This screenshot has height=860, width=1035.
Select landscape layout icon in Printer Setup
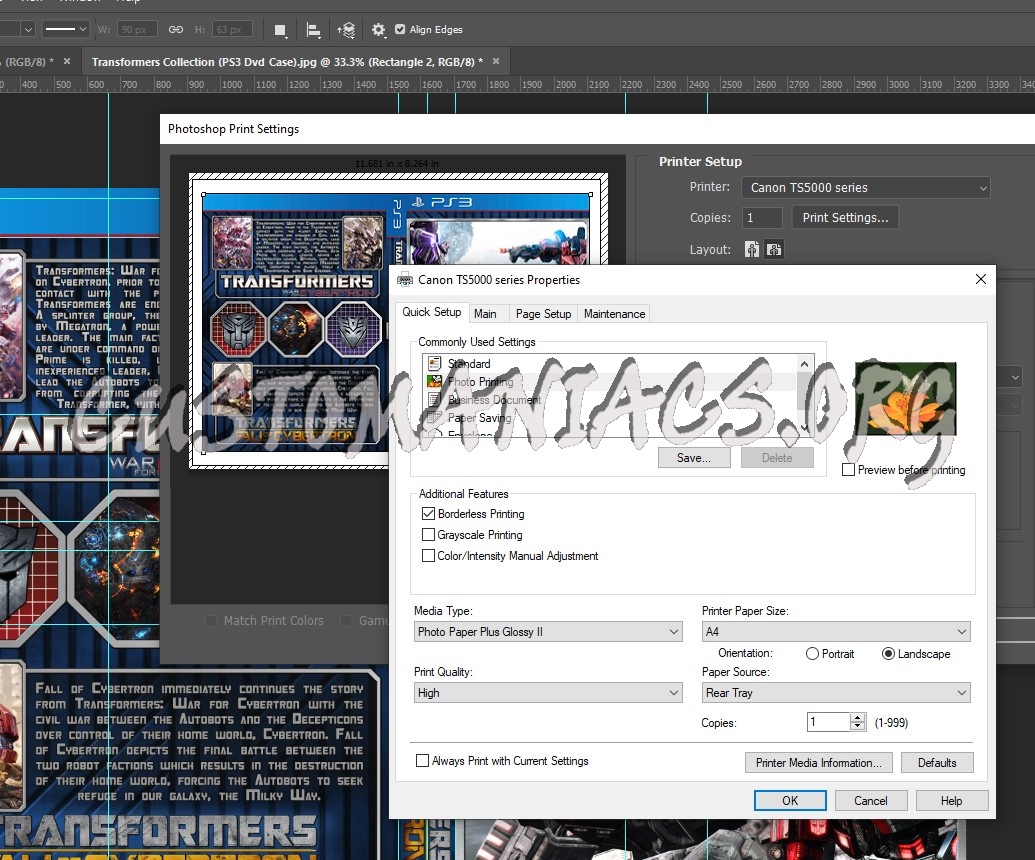coord(774,249)
